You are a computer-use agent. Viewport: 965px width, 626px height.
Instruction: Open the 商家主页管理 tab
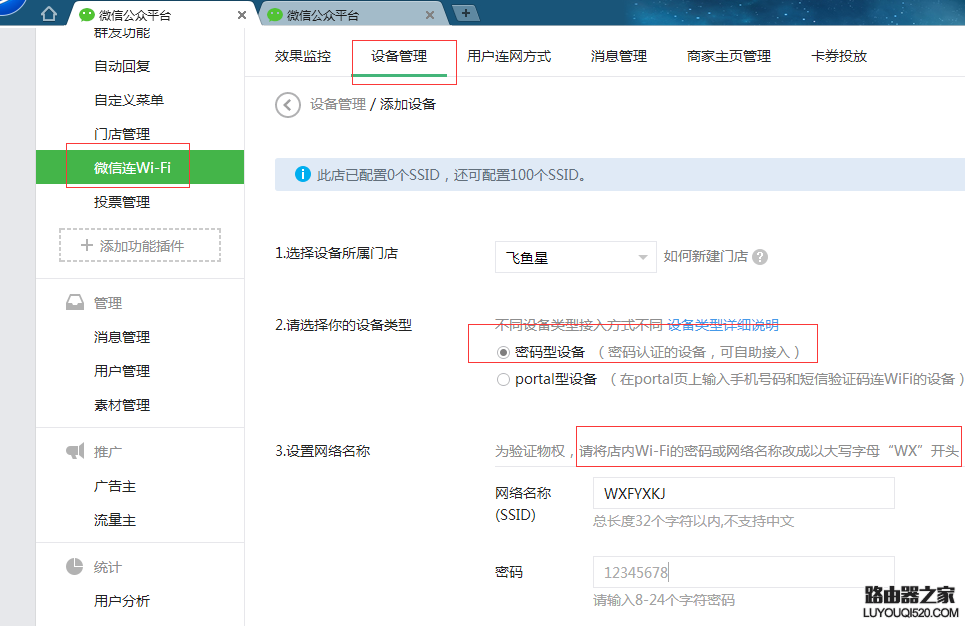[x=729, y=57]
